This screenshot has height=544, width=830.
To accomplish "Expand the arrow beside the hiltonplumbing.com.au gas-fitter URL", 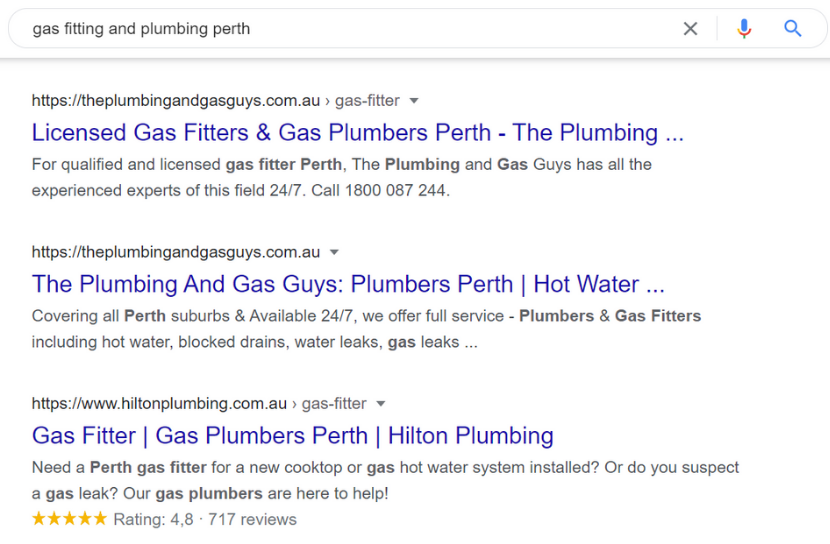I will [x=381, y=404].
